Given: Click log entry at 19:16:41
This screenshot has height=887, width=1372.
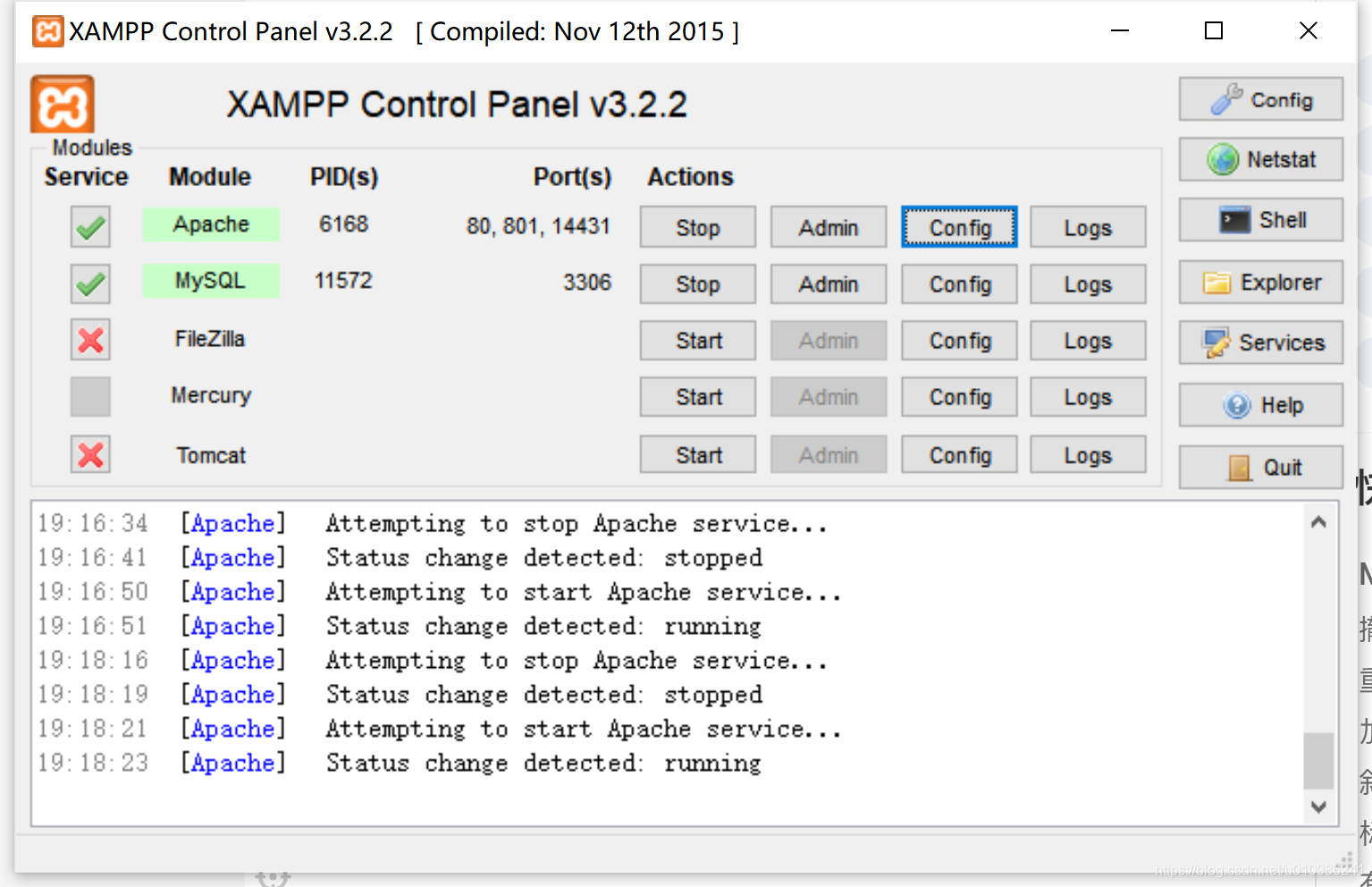Looking at the screenshot, I should 400,557.
